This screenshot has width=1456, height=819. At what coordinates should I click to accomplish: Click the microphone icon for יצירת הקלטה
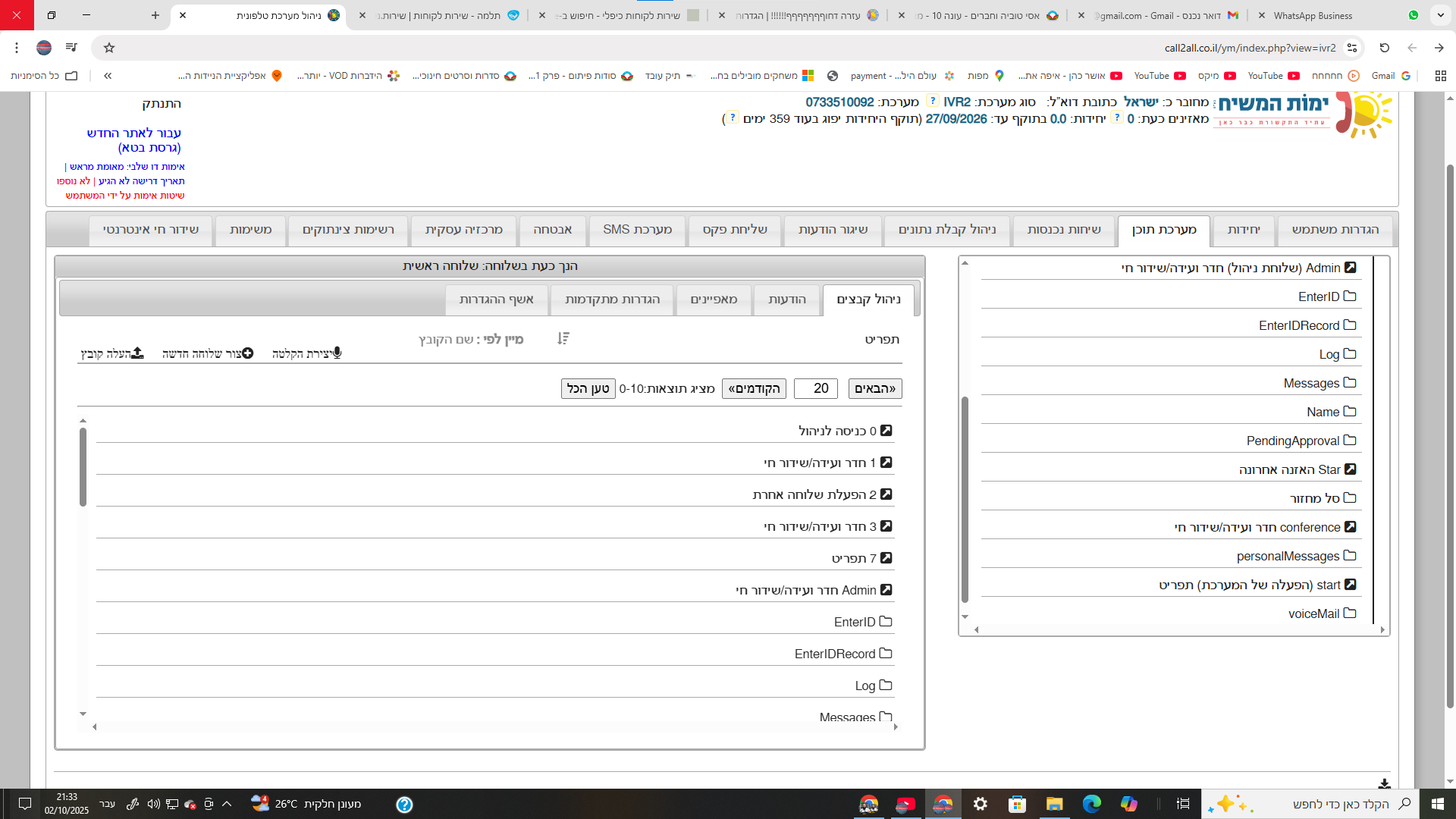pyautogui.click(x=337, y=353)
